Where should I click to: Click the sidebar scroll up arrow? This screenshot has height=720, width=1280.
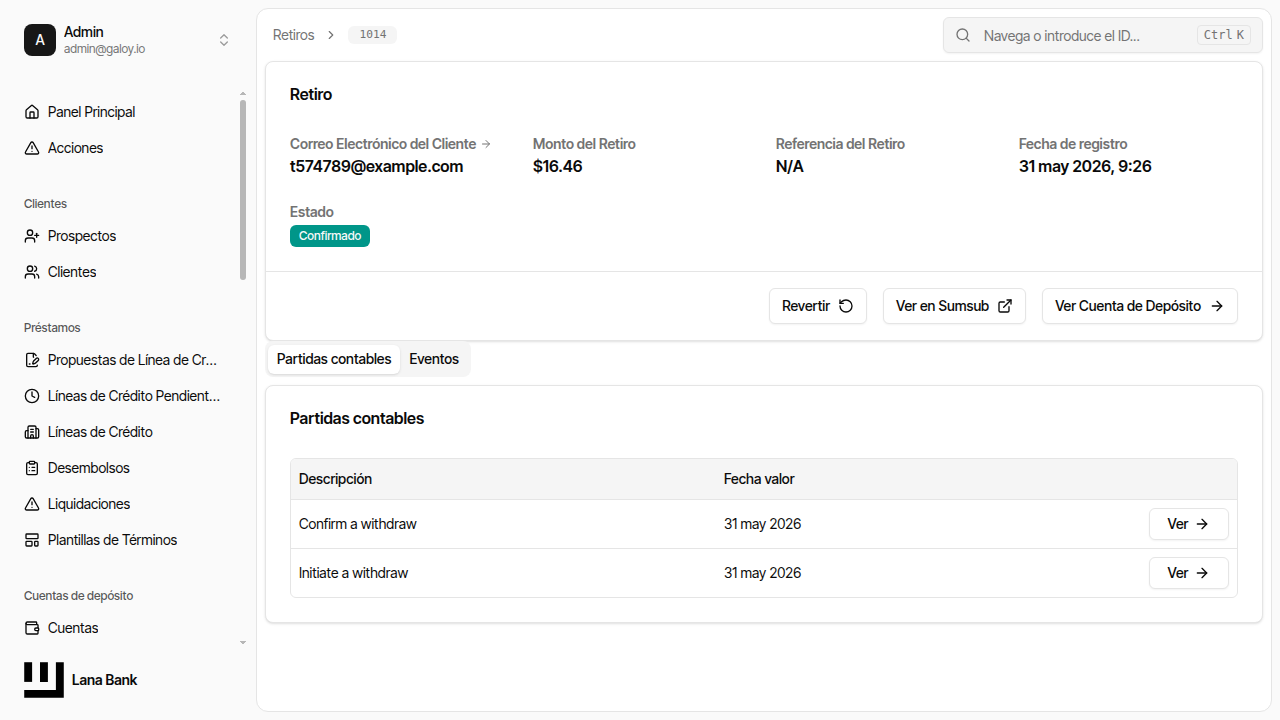(x=243, y=93)
